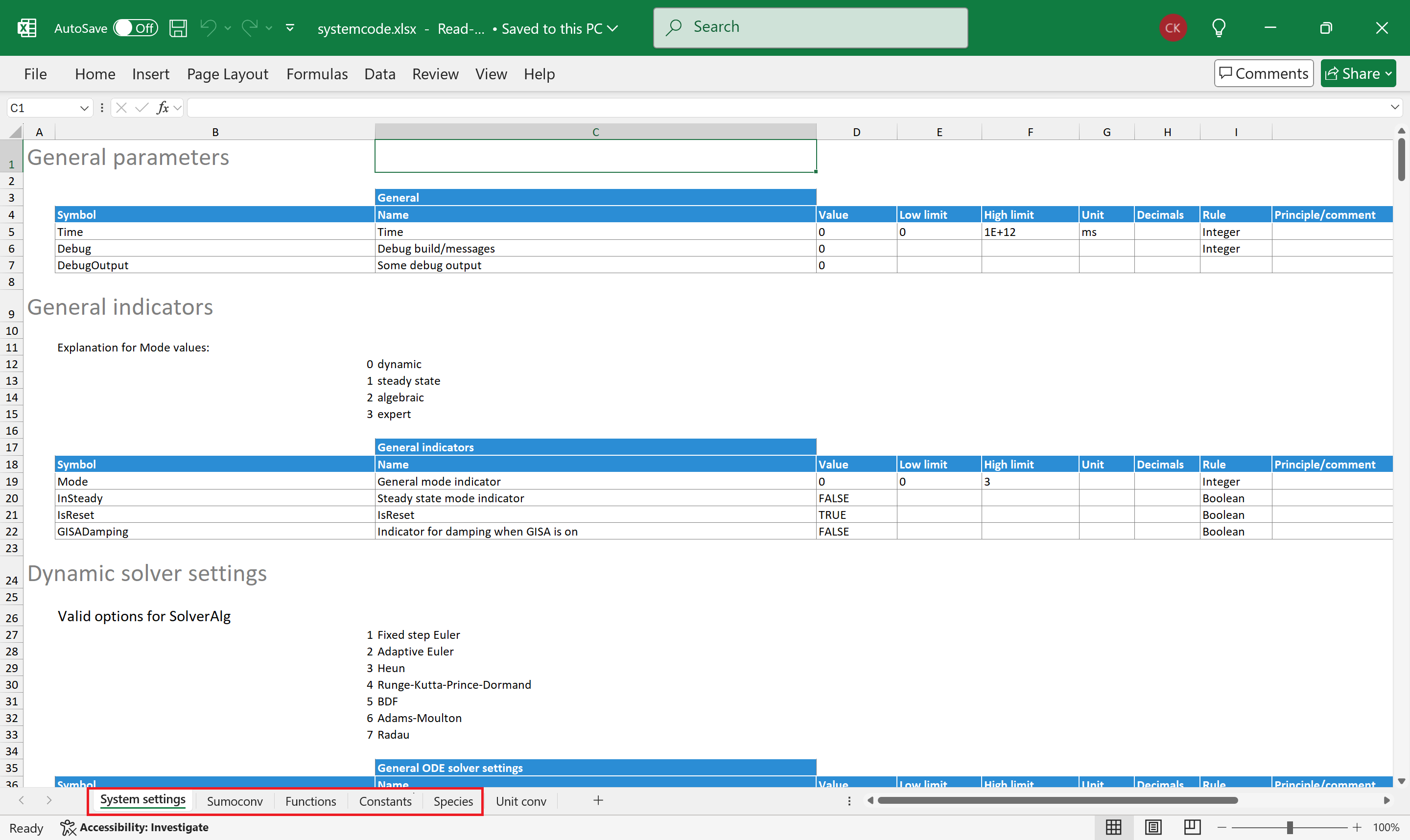Click the Enter checkmark icon
Viewport: 1410px width, 840px height.
141,108
